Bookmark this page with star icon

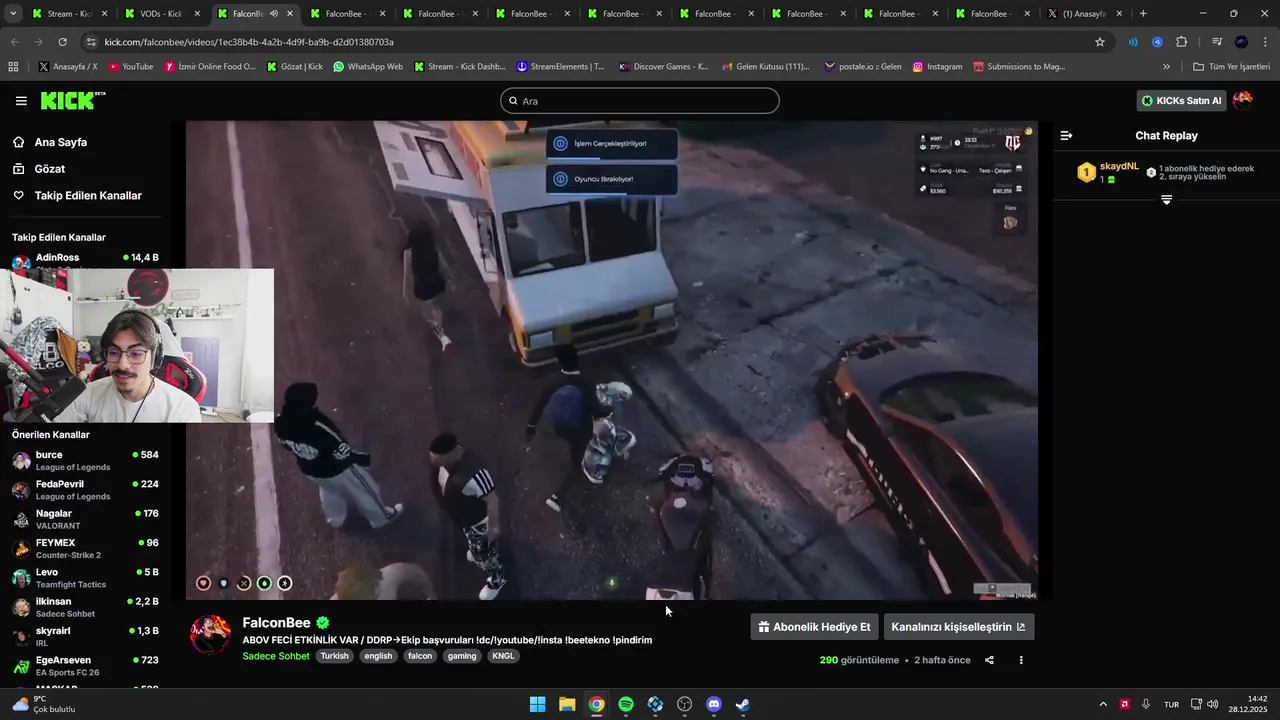(1100, 42)
